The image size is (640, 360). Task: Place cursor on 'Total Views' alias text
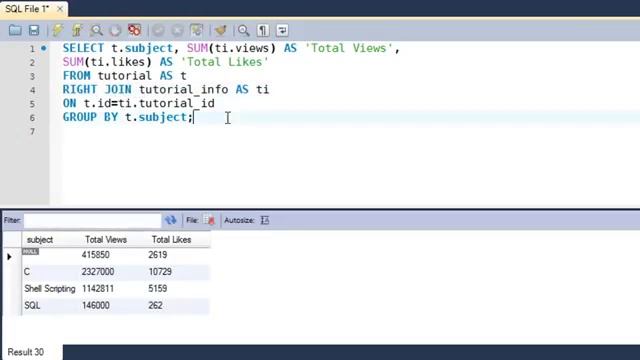(349, 48)
